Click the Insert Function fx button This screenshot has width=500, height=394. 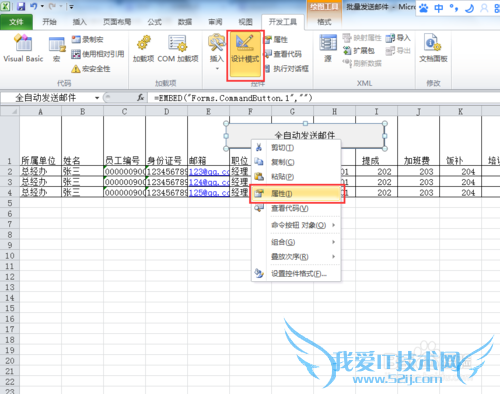tap(141, 98)
